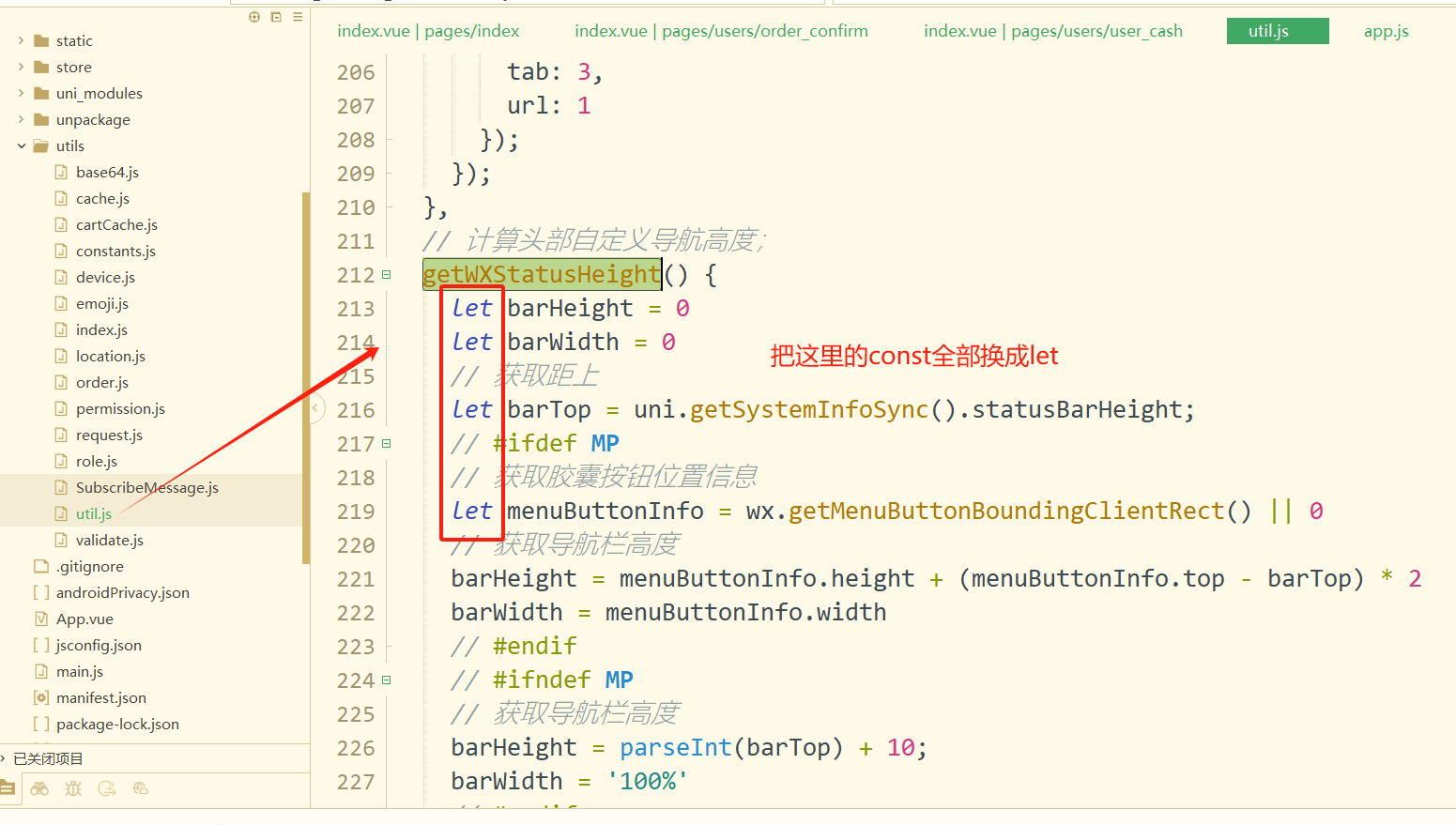The height and width of the screenshot is (825, 1456).
Task: Open location.js file
Action: click(111, 356)
